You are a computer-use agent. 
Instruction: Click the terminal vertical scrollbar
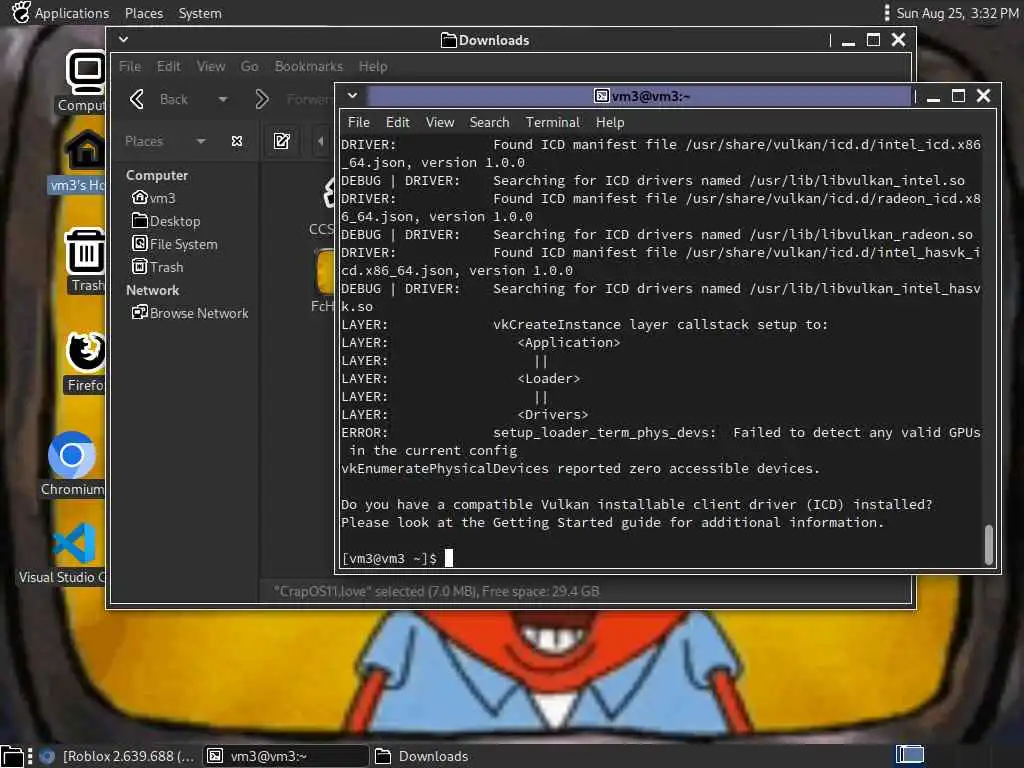pos(989,544)
